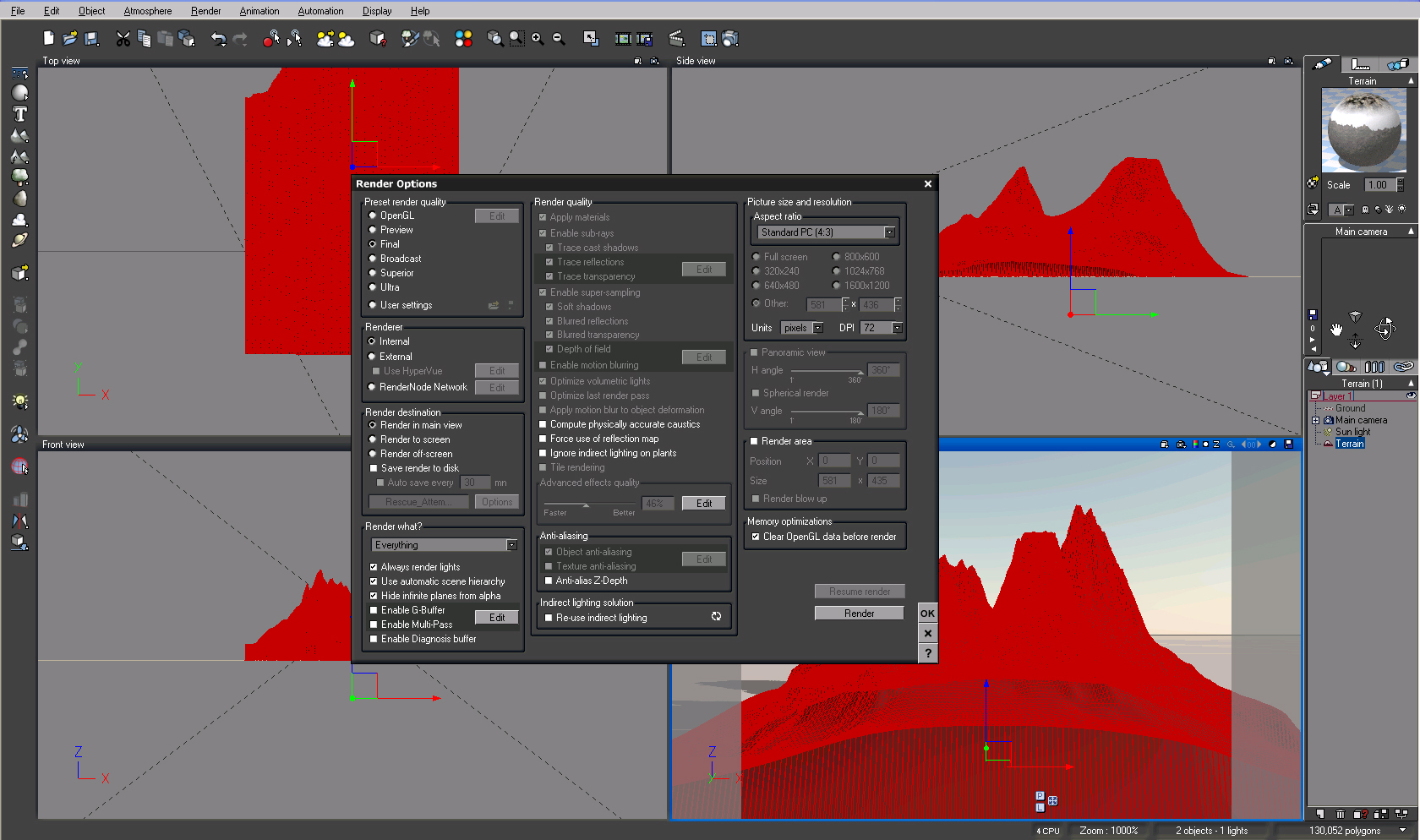The image size is (1420, 840).
Task: Open the animation clapperboard icon
Action: 676,38
